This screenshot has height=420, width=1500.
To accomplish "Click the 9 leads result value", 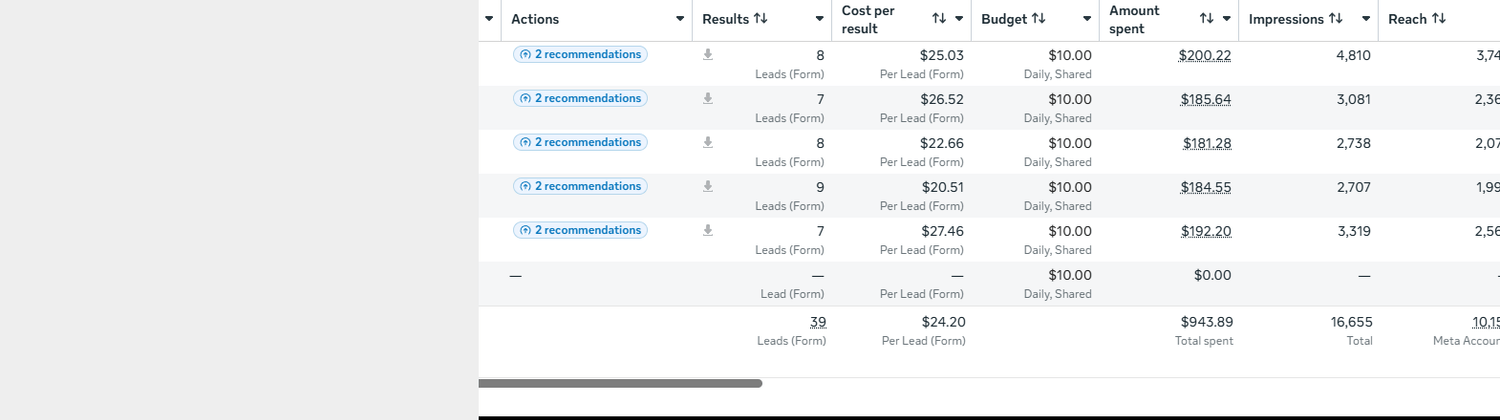I will (820, 188).
